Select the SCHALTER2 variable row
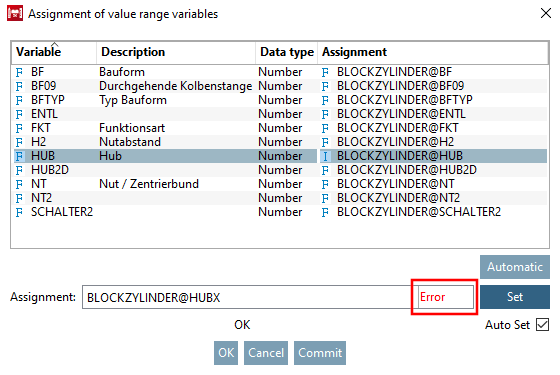Image resolution: width=560 pixels, height=375 pixels. 280,212
